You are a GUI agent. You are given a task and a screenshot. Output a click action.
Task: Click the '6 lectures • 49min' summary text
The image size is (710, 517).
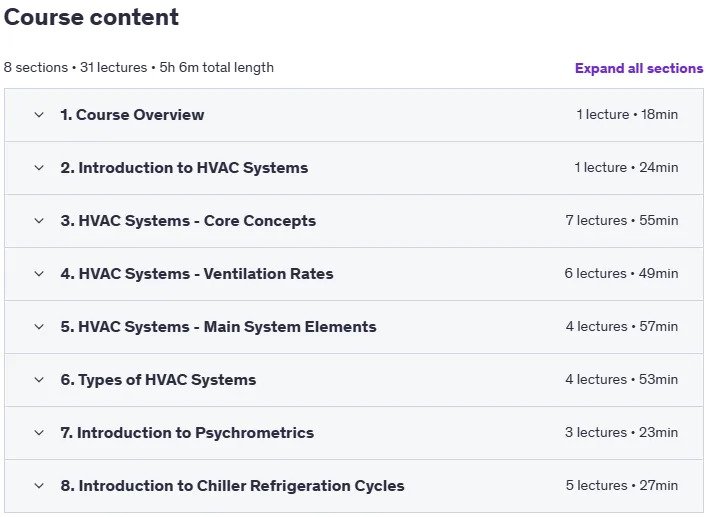[x=621, y=273]
